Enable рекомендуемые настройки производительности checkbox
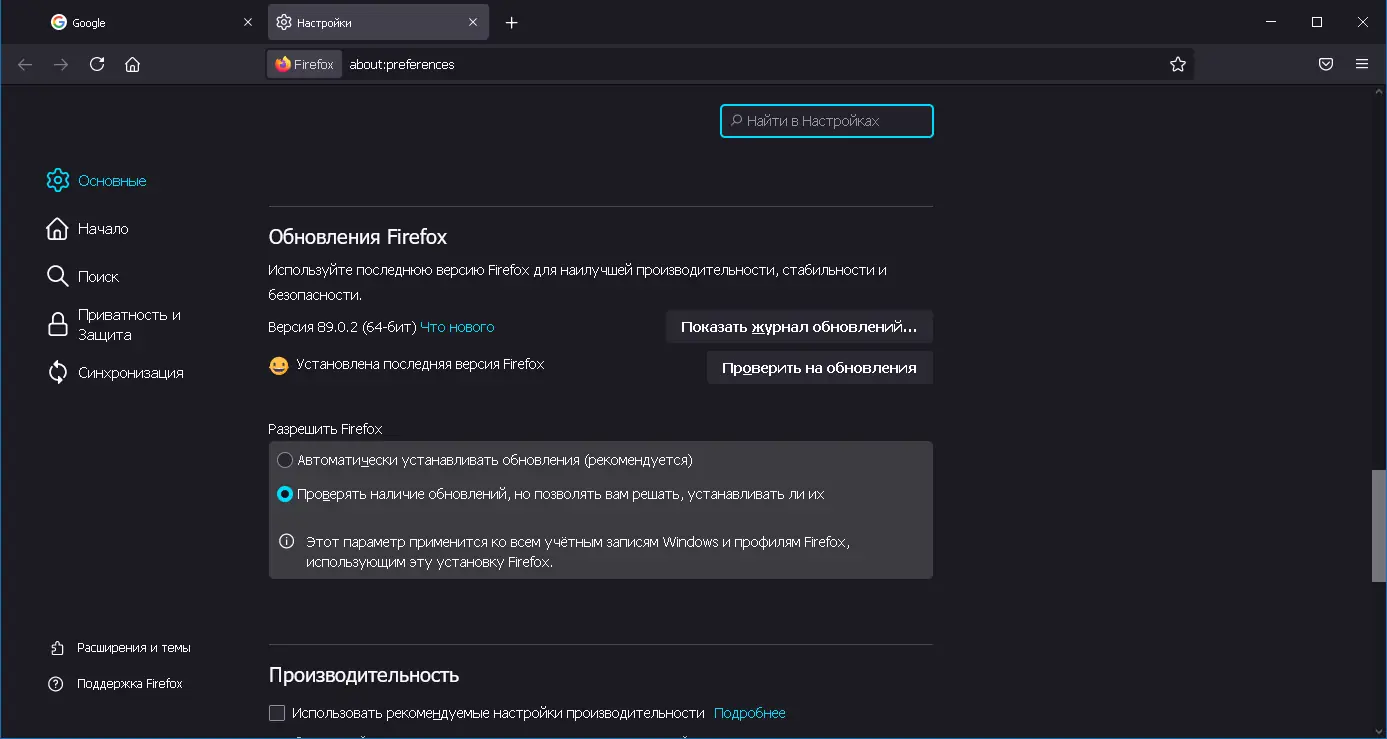 point(277,713)
